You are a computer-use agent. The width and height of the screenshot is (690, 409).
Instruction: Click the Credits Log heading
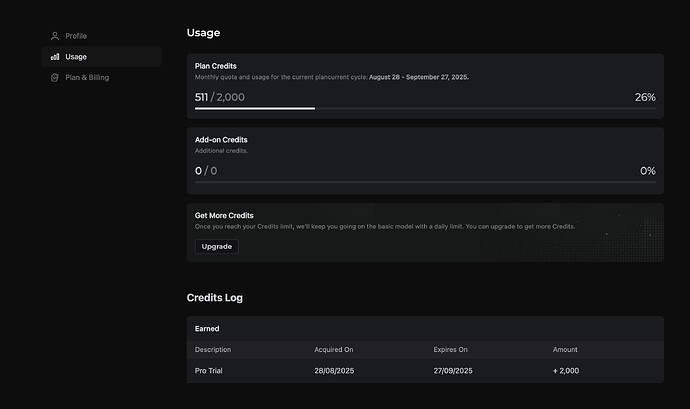tap(215, 298)
